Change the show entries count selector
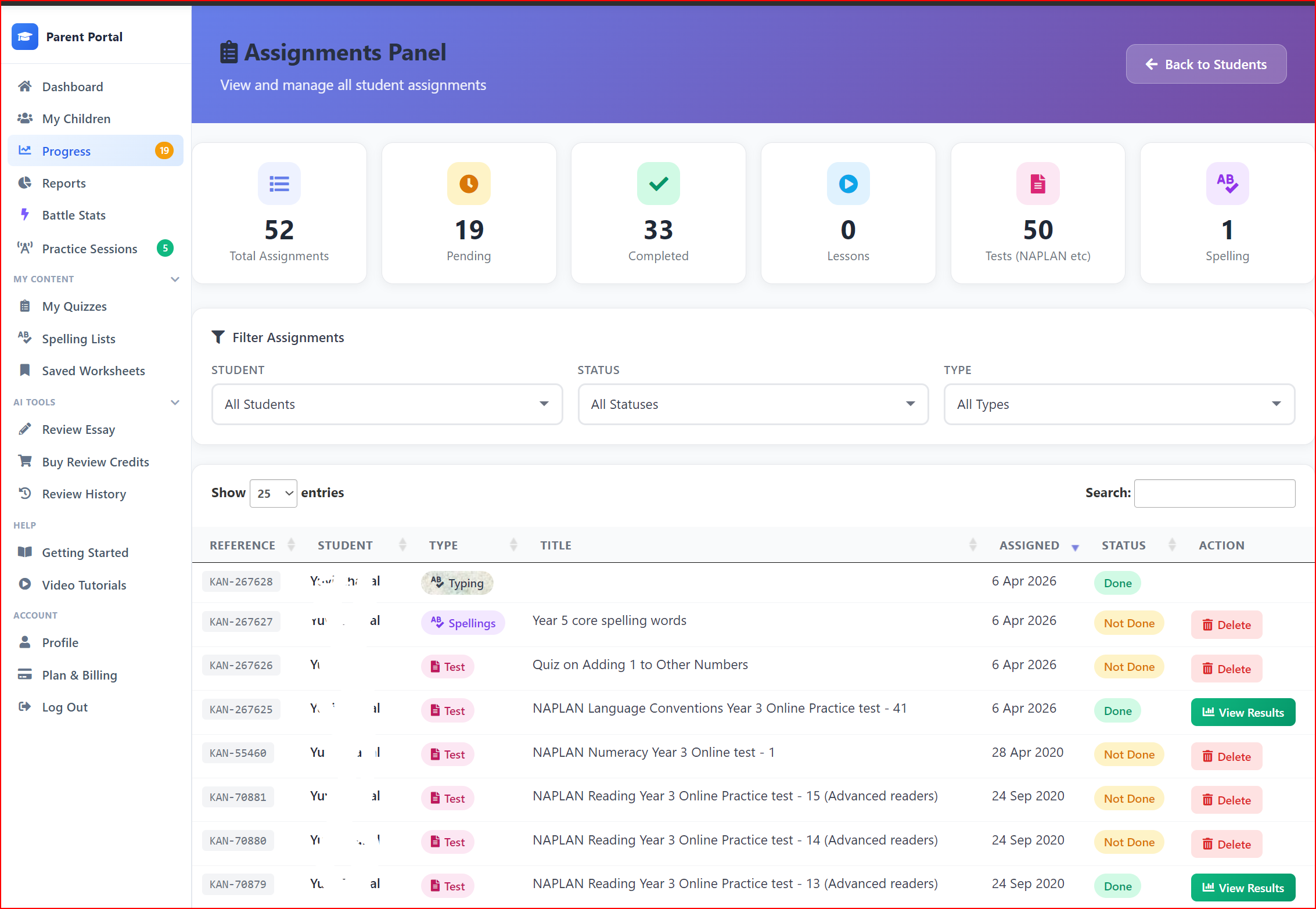The height and width of the screenshot is (909, 1316). pyautogui.click(x=274, y=493)
